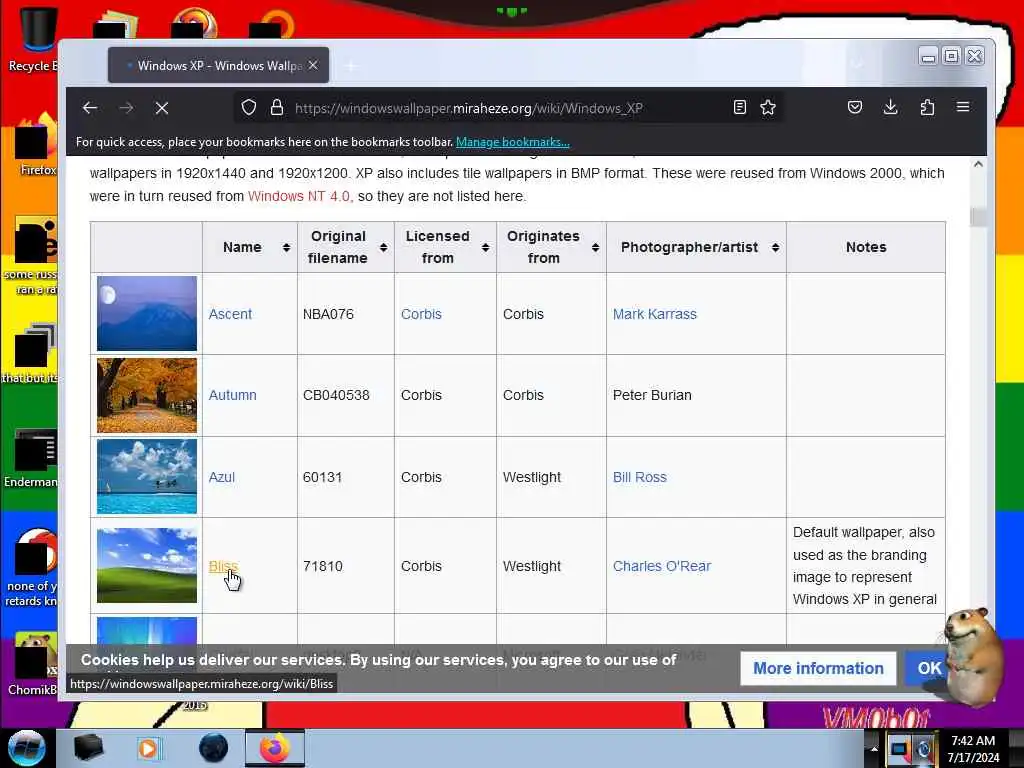The width and height of the screenshot is (1024, 768).
Task: Sort table by Name column
Action: point(250,247)
